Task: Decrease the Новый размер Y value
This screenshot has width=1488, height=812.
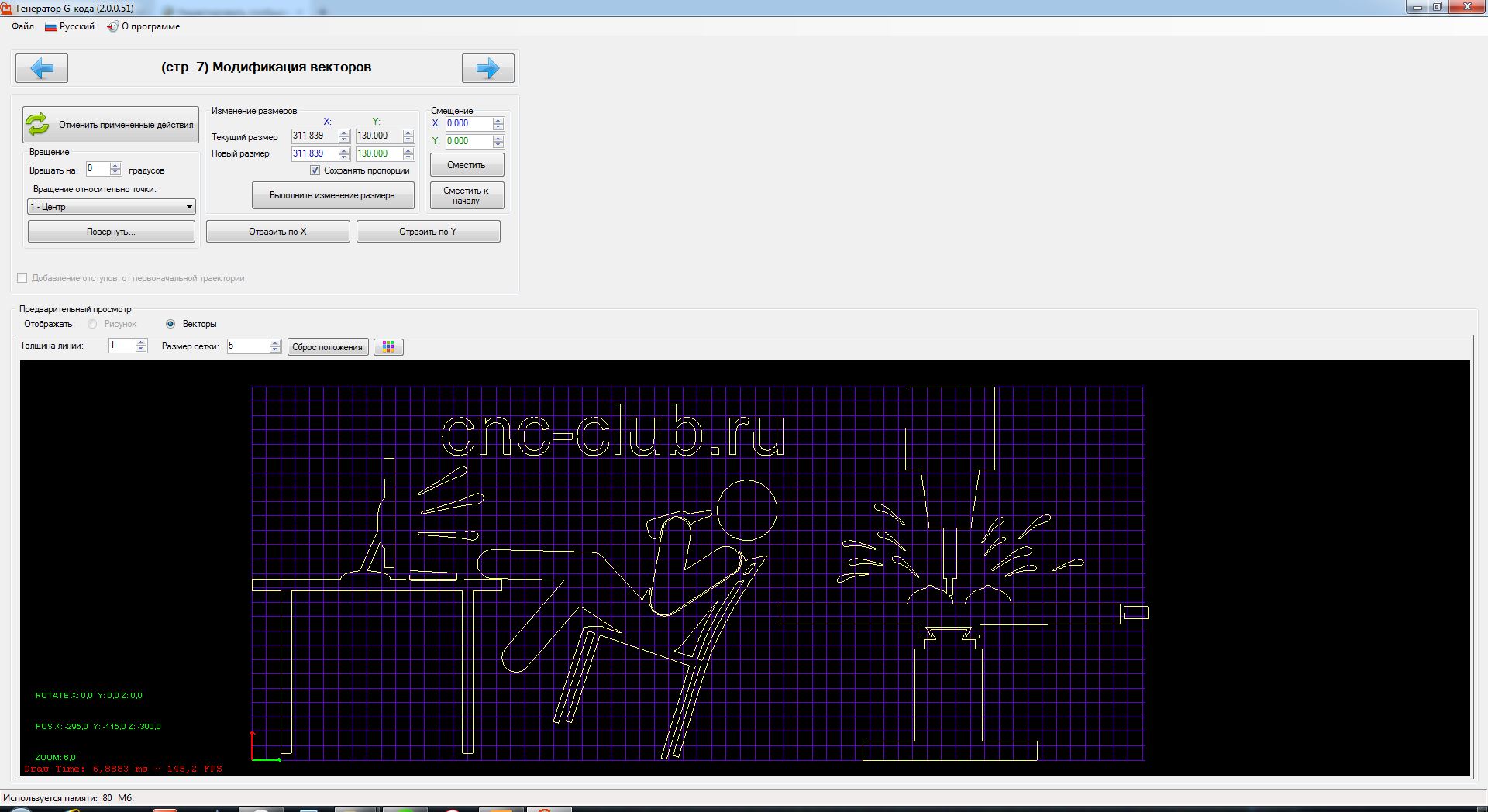Action: [x=408, y=157]
